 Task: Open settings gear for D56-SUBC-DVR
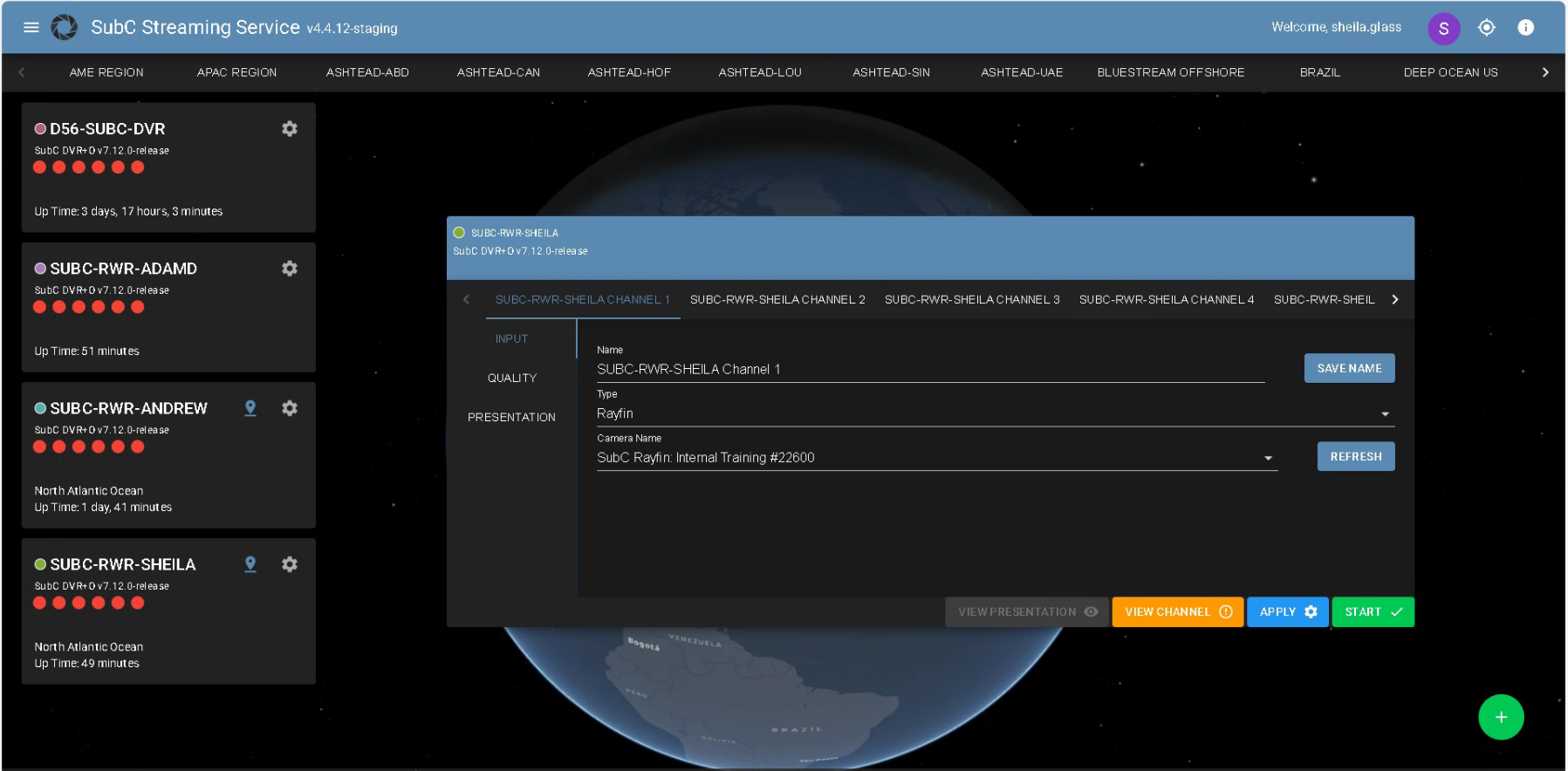click(290, 129)
